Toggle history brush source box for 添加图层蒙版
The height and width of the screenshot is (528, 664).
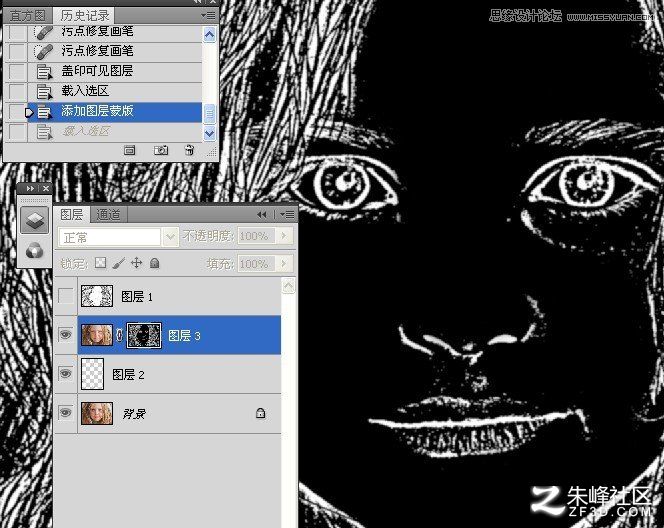tap(16, 112)
